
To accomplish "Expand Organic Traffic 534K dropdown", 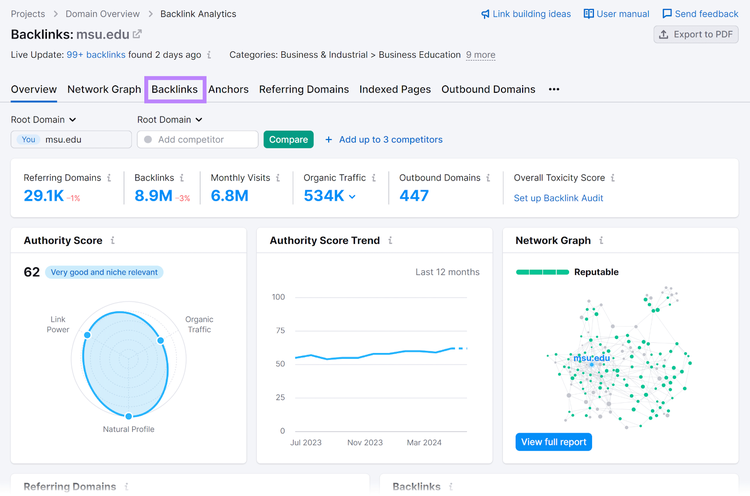I will [353, 197].
